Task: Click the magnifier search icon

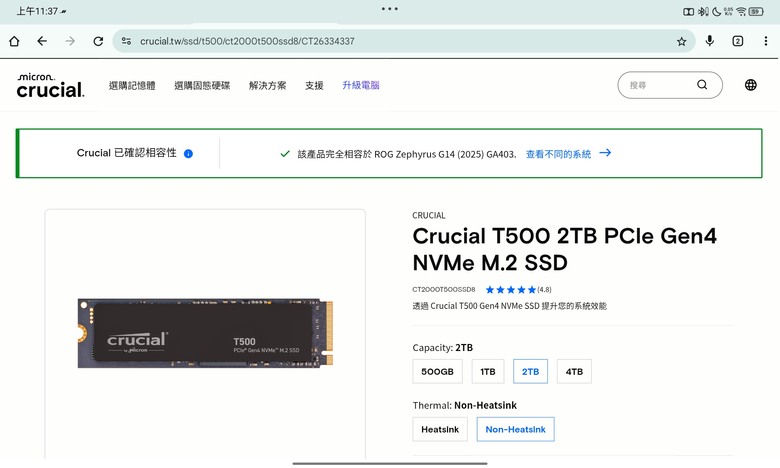Action: click(702, 85)
